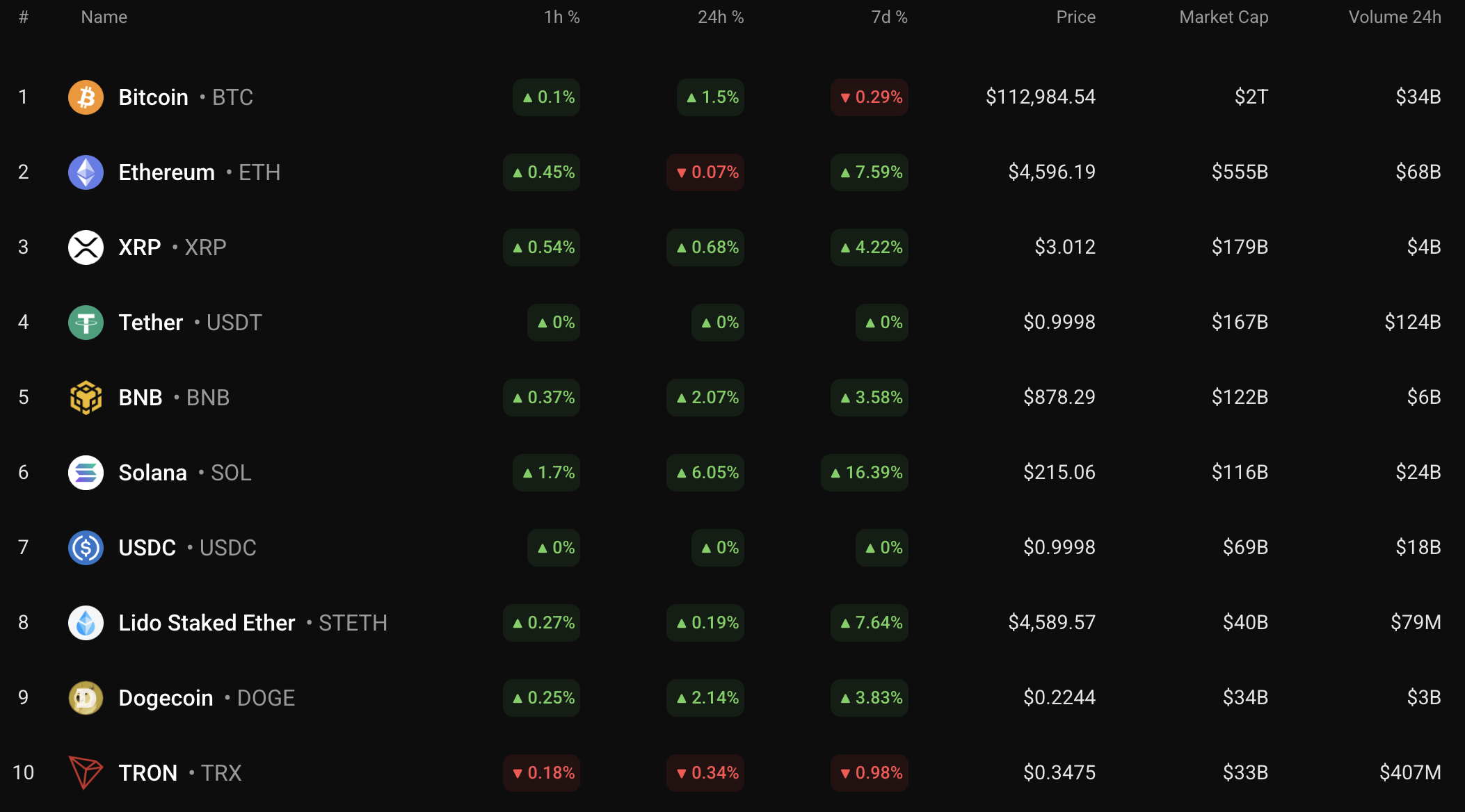
Task: Click the XRP coin icon
Action: (x=86, y=247)
